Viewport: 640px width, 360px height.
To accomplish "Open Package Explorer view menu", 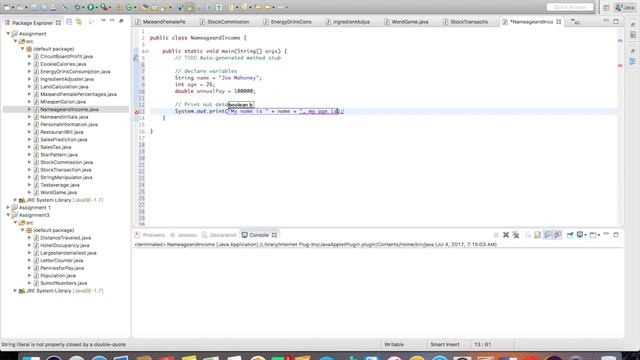I will tap(103, 20).
